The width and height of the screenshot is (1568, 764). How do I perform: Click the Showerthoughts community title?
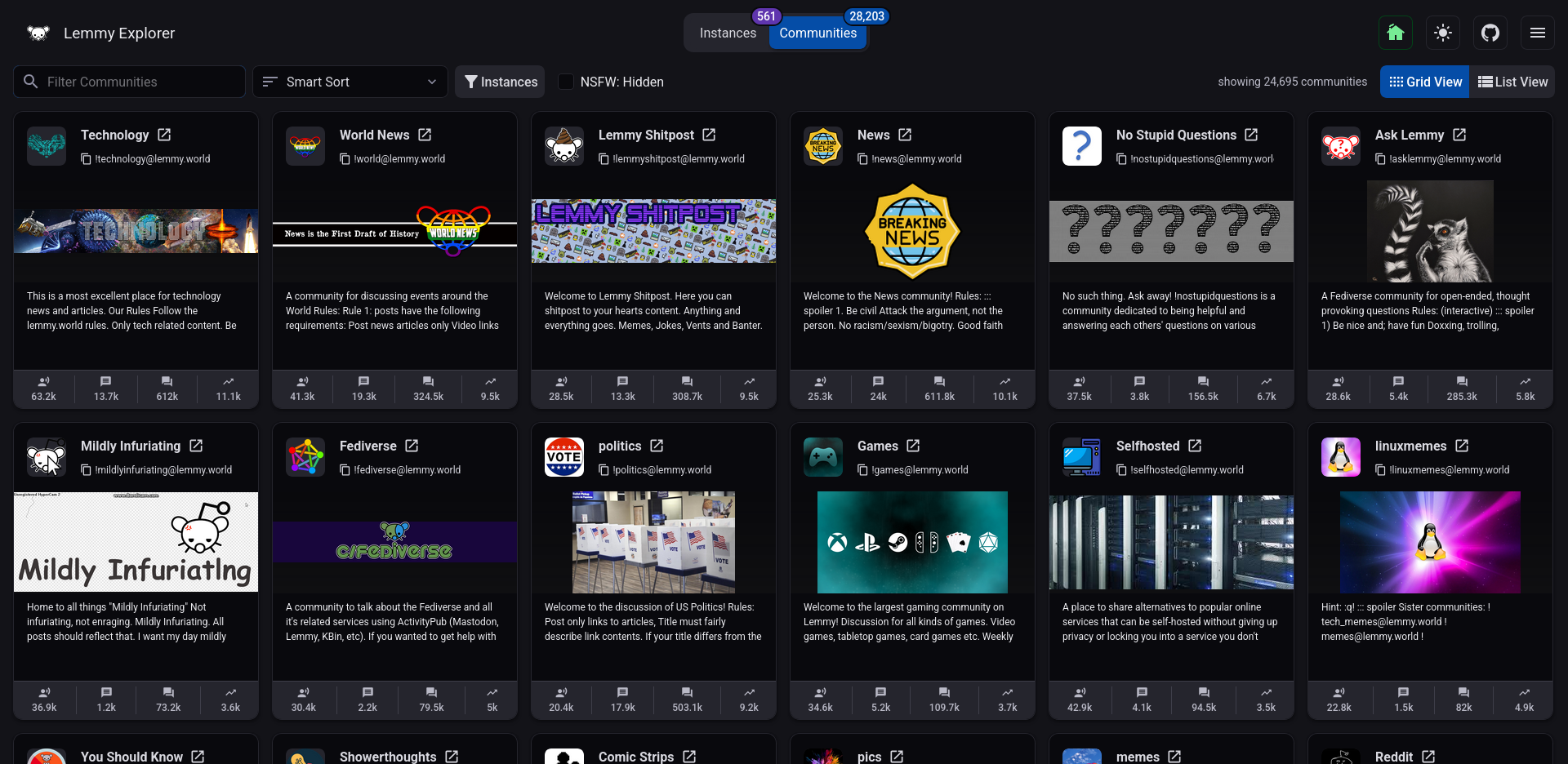(x=388, y=757)
